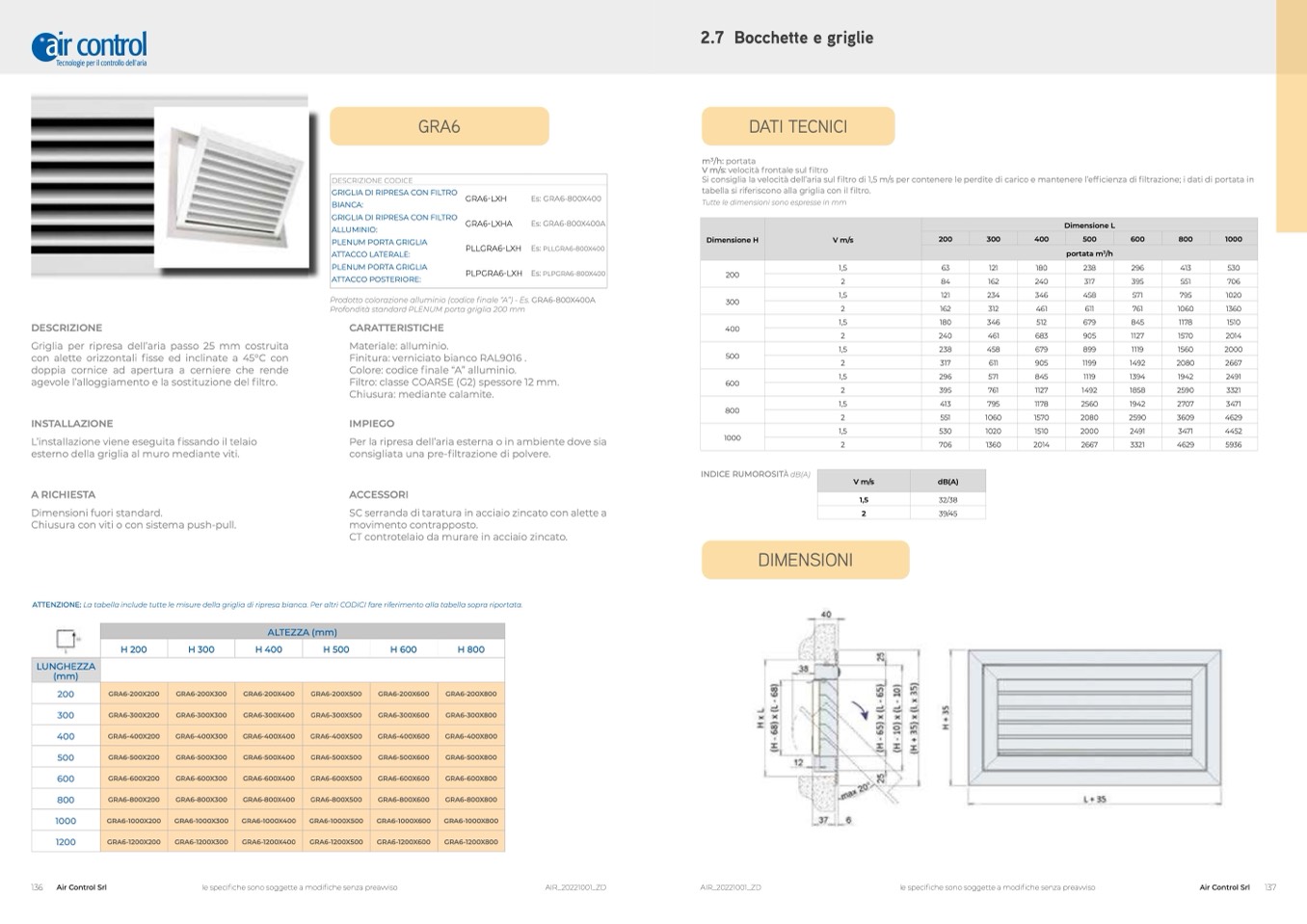
Task: Click the H 400 column header
Action: (268, 649)
